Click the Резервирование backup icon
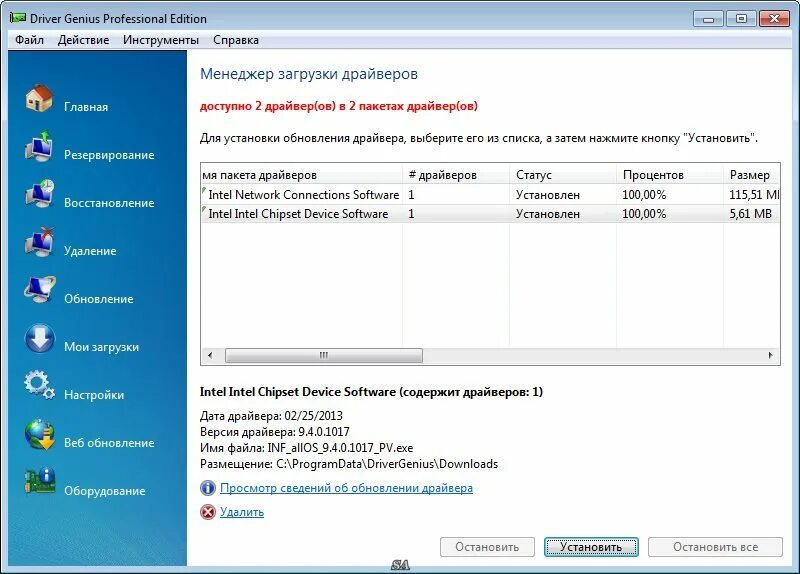This screenshot has height=574, width=800. point(39,146)
